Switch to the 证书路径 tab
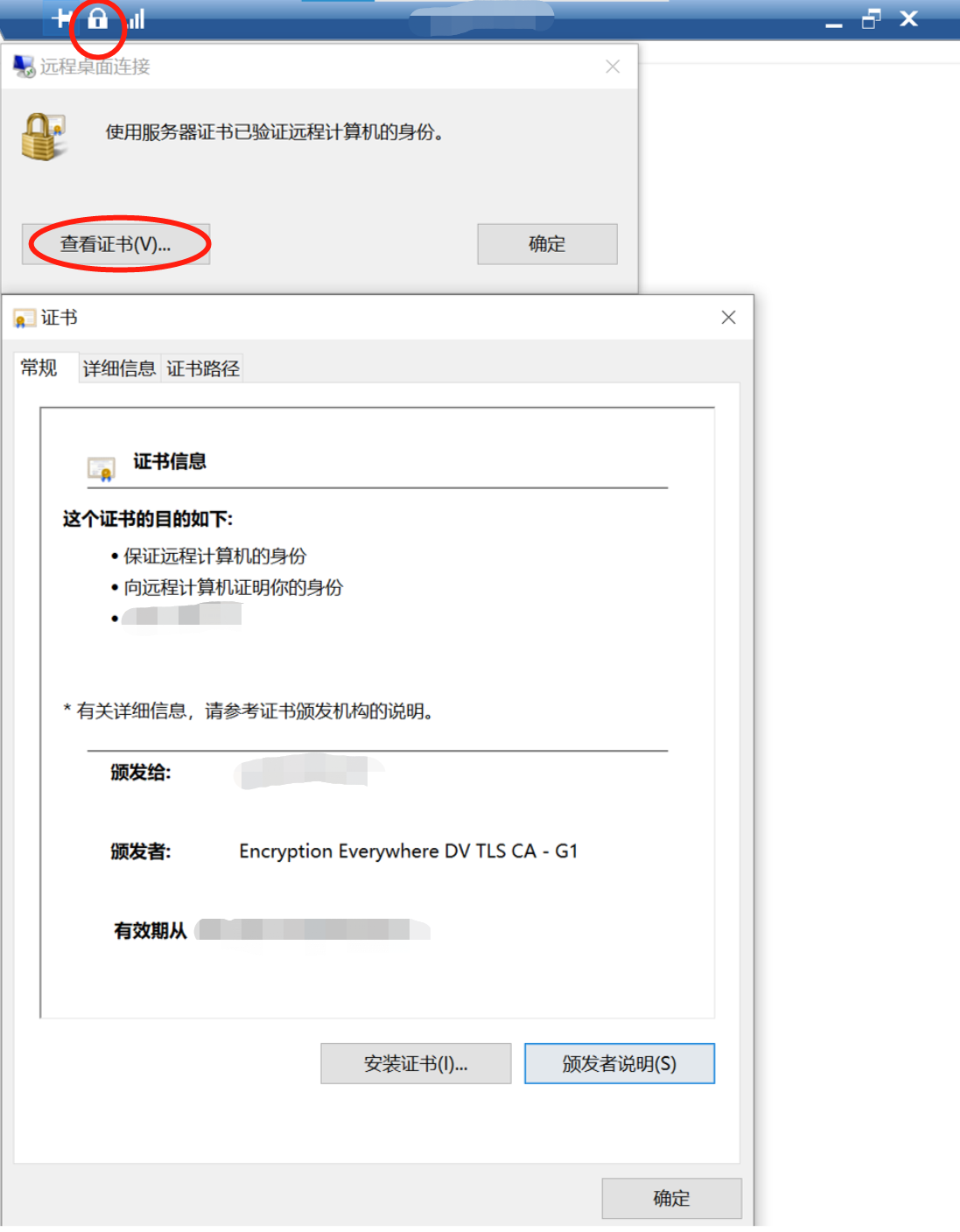This screenshot has height=1232, width=960. tap(203, 368)
